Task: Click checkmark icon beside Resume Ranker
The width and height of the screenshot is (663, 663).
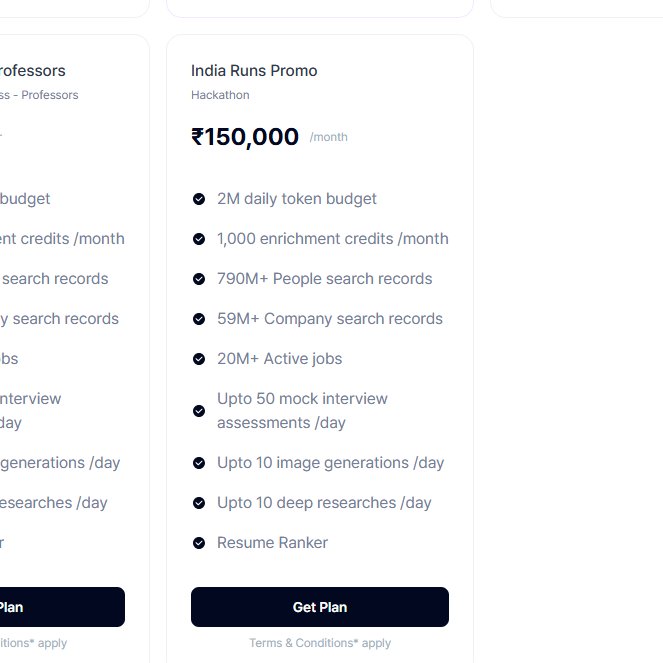Action: [199, 543]
